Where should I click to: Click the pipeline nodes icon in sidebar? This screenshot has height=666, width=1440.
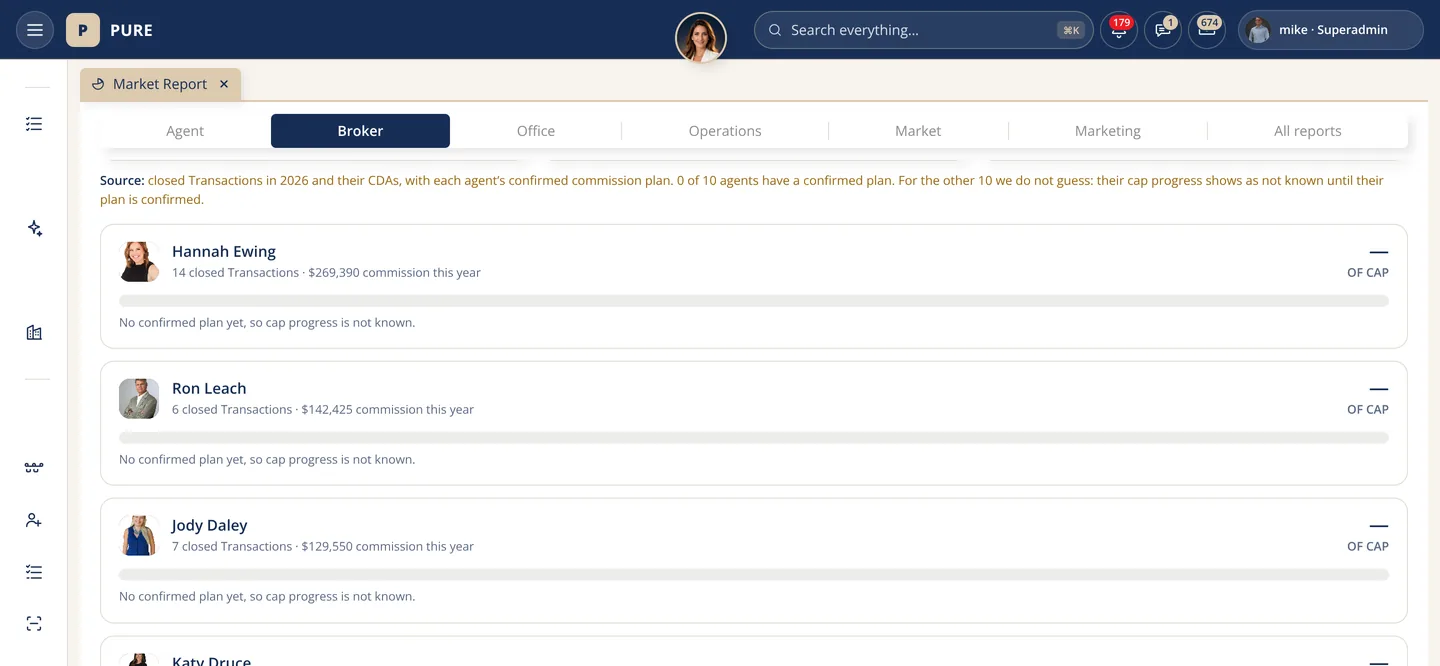point(34,468)
